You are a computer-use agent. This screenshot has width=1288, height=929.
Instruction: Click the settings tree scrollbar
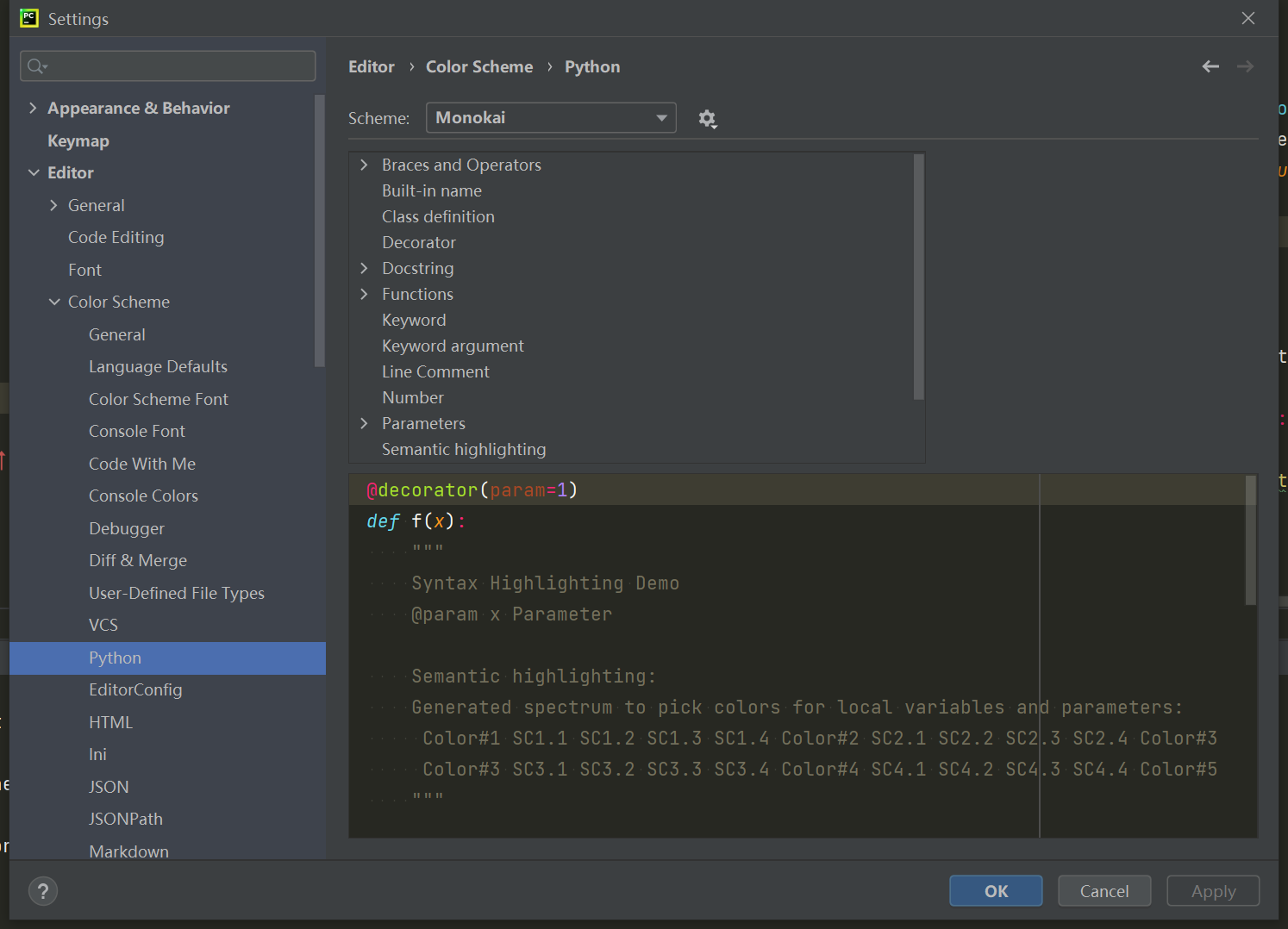tap(320, 230)
